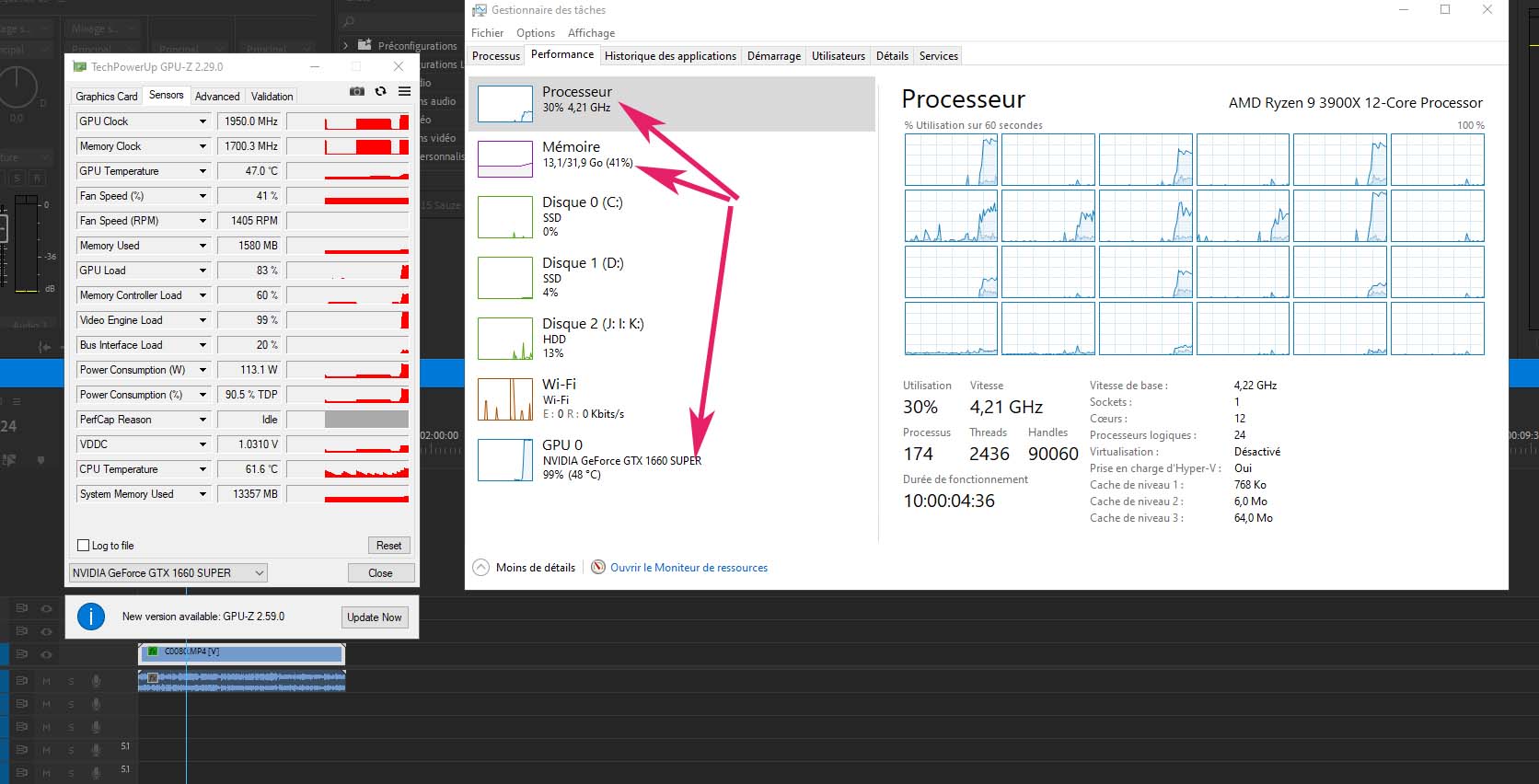The height and width of the screenshot is (784, 1539).
Task: Click the uptime value 10:00:04:36
Action: coord(949,501)
